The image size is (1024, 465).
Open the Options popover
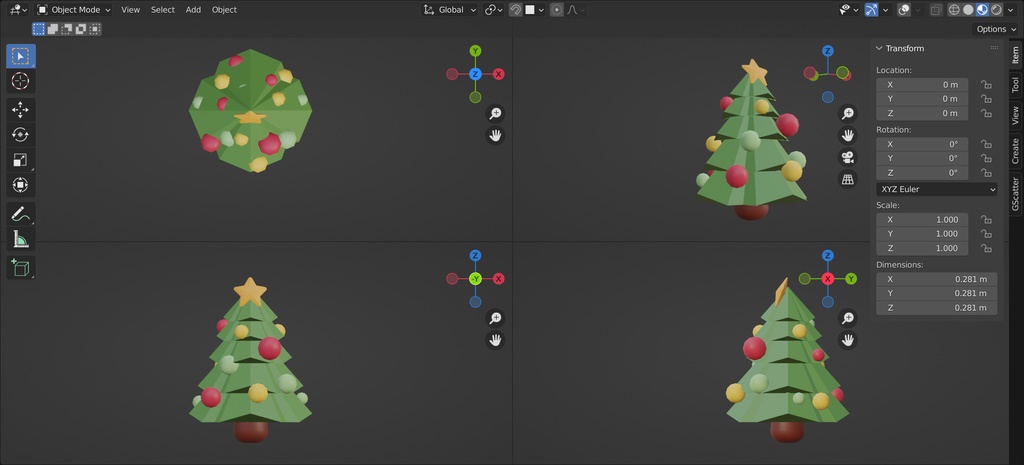pos(995,29)
